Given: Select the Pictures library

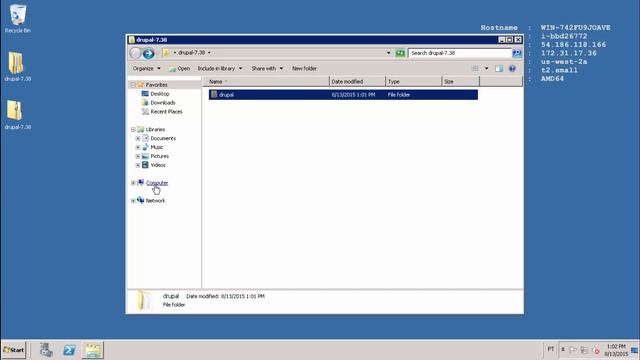Looking at the screenshot, I should (x=160, y=156).
